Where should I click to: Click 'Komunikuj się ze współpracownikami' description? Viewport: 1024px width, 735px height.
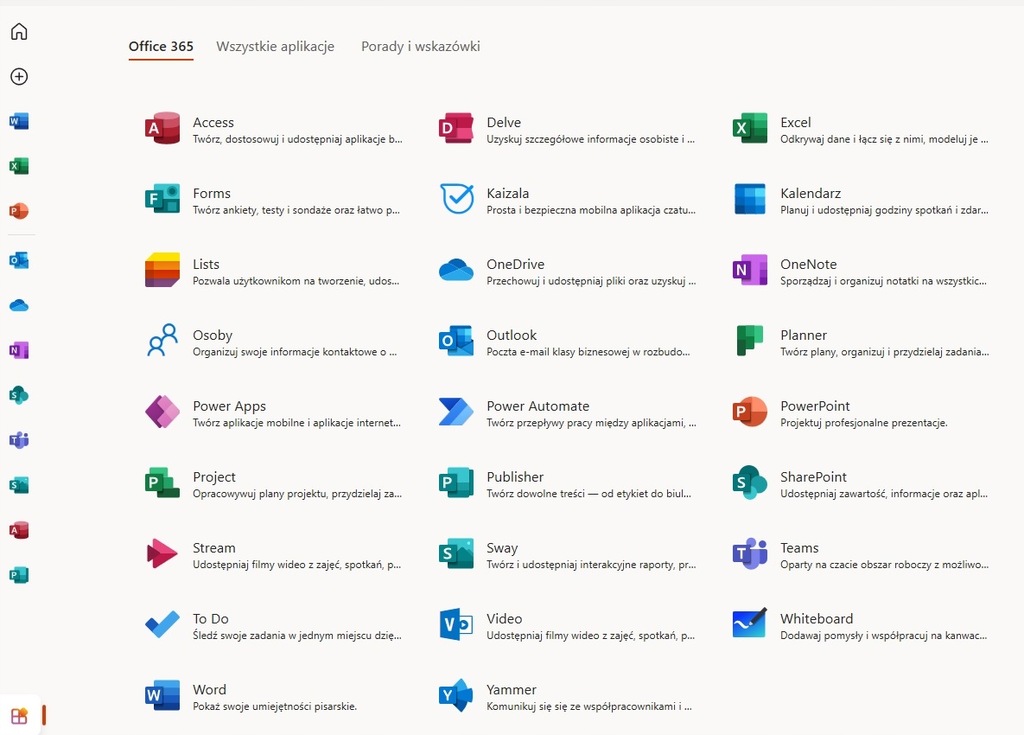(589, 706)
